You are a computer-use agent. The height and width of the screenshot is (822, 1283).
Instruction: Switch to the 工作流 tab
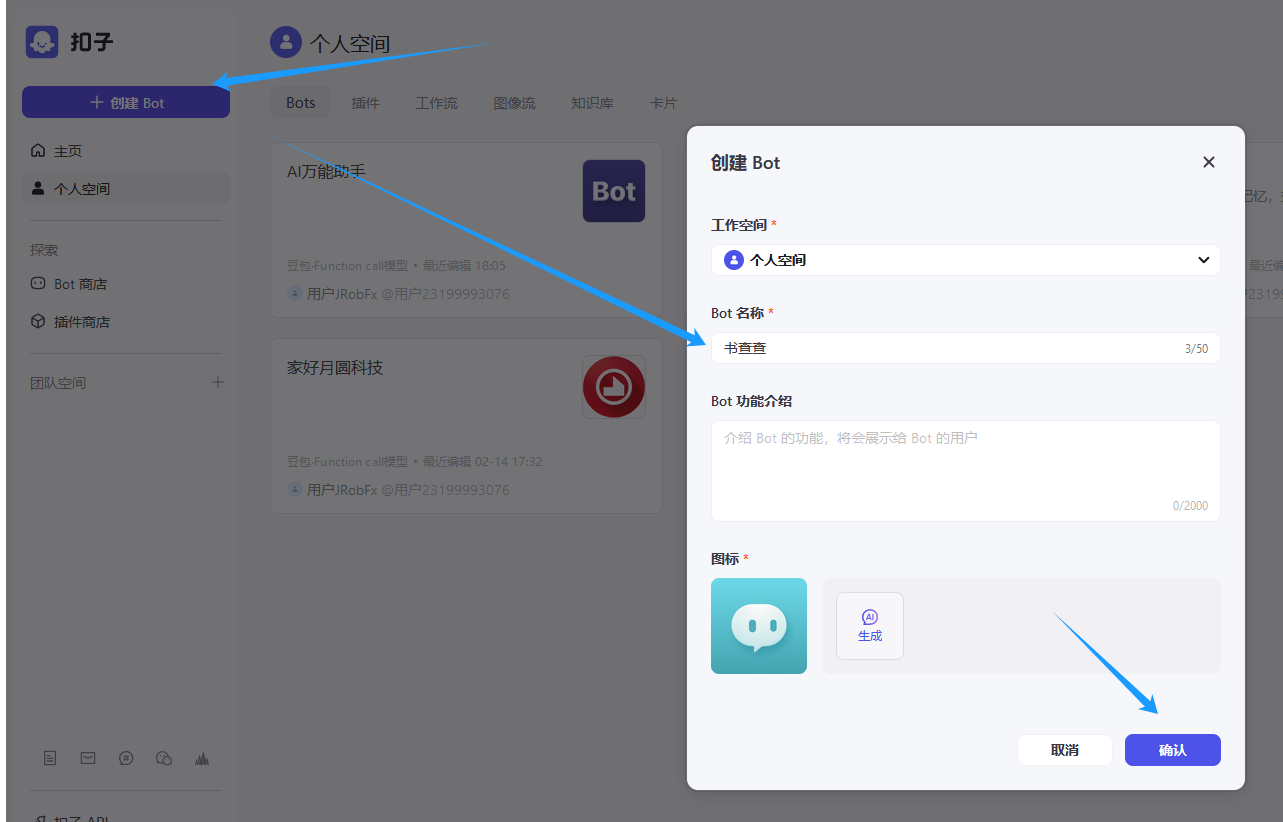pos(436,103)
